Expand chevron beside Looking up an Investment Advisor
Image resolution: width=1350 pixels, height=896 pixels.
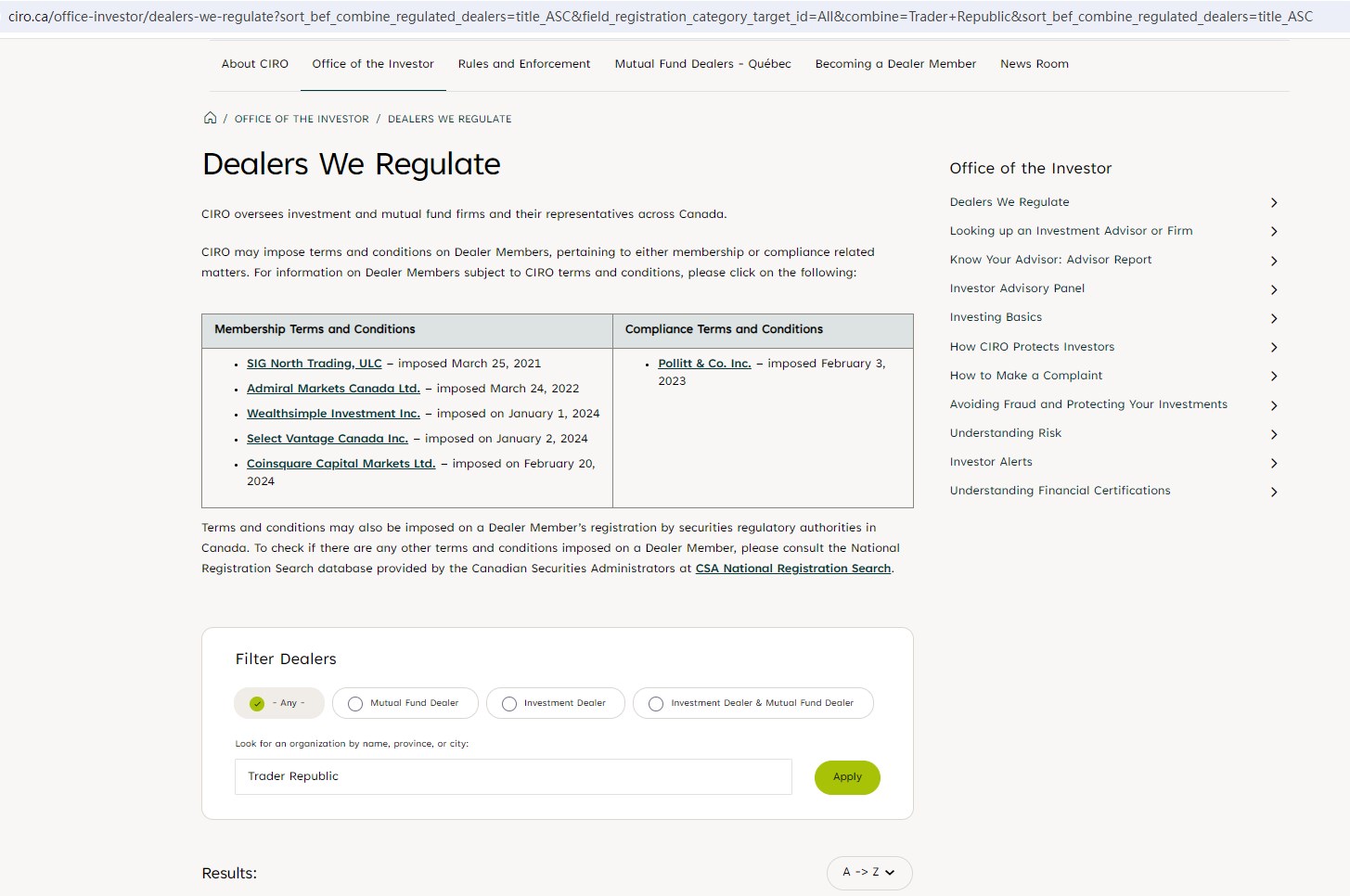pyautogui.click(x=1274, y=231)
